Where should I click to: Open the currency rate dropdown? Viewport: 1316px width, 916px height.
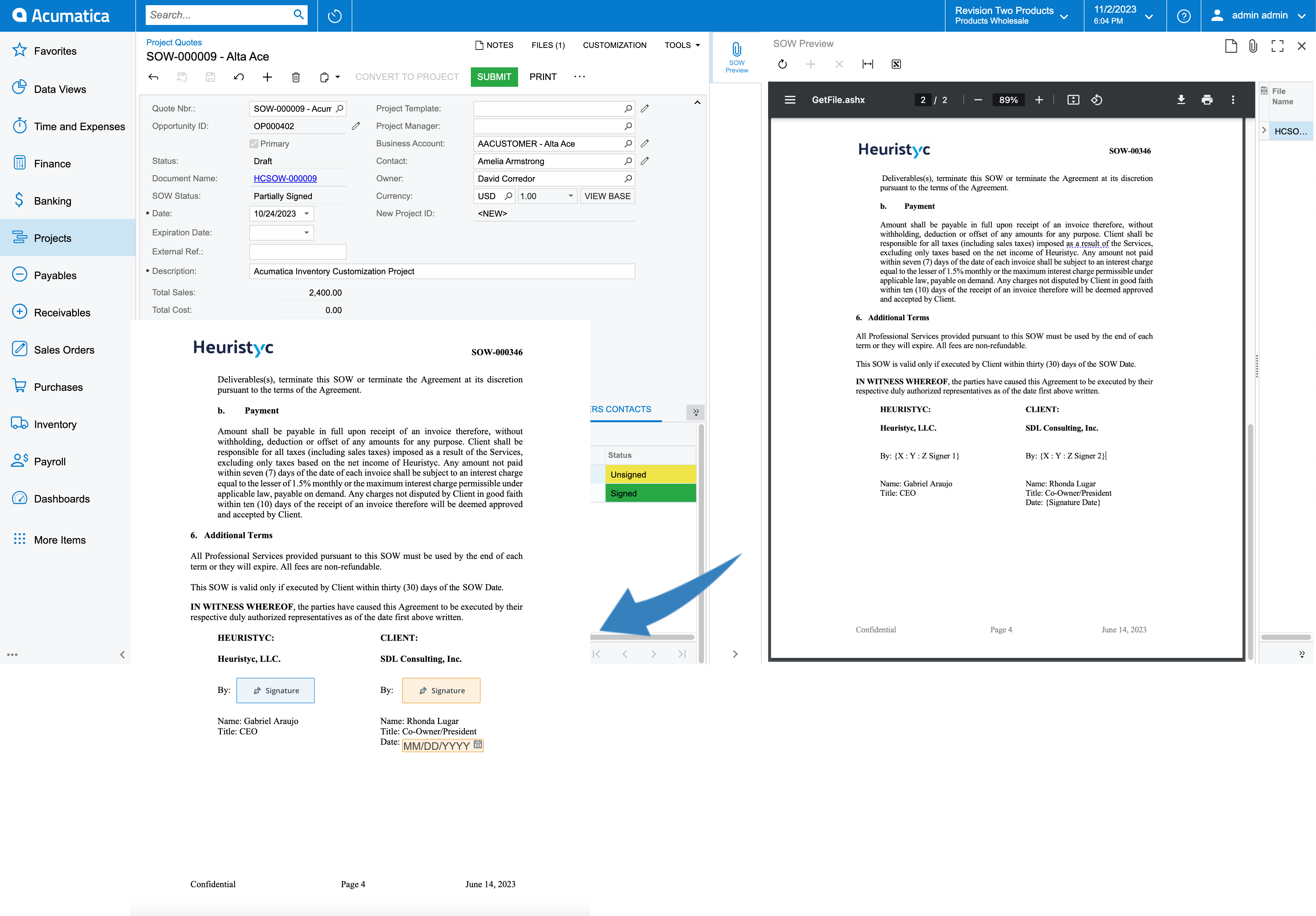570,196
